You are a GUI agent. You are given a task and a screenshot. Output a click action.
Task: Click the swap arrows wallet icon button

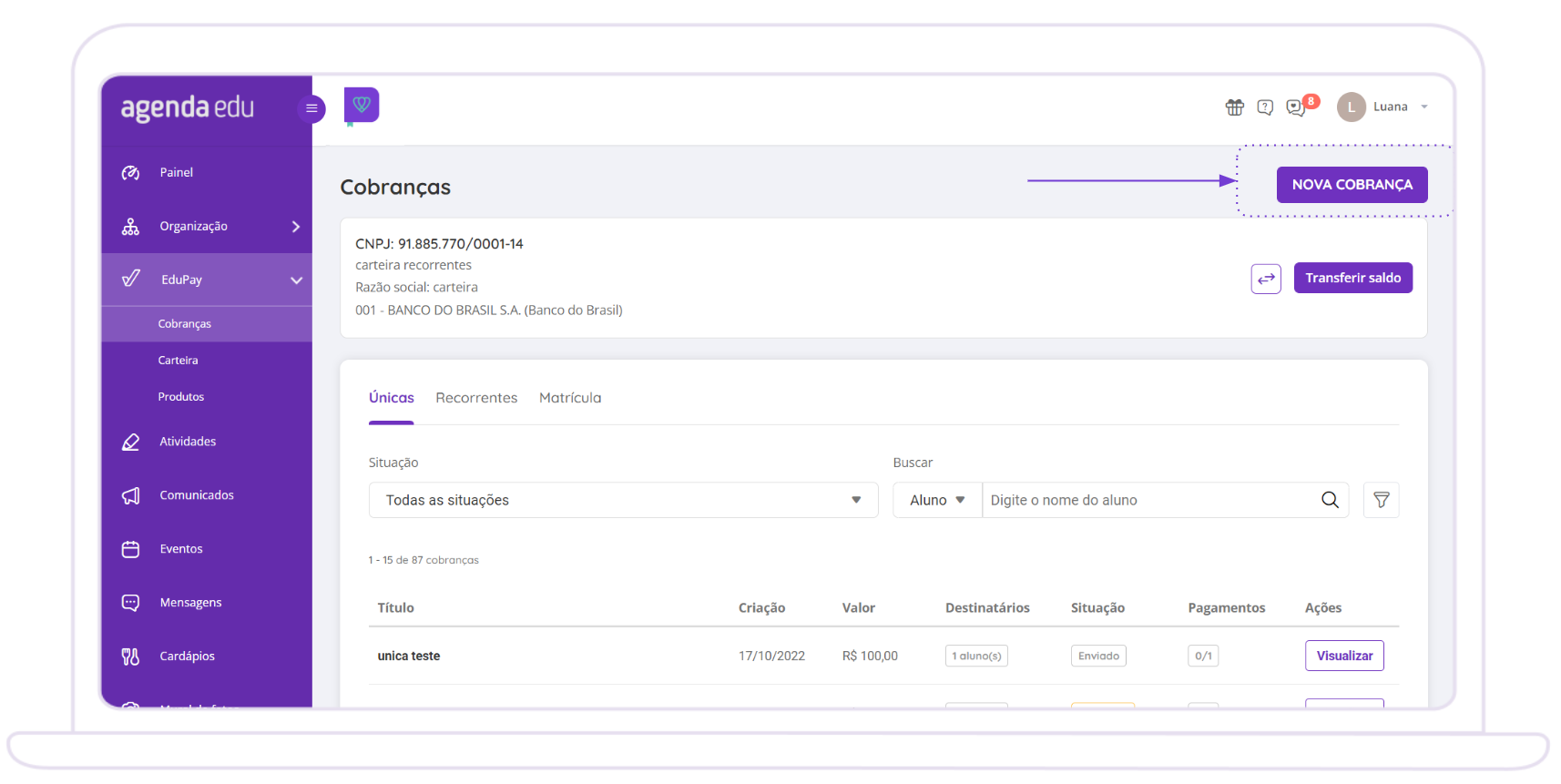coord(1266,279)
